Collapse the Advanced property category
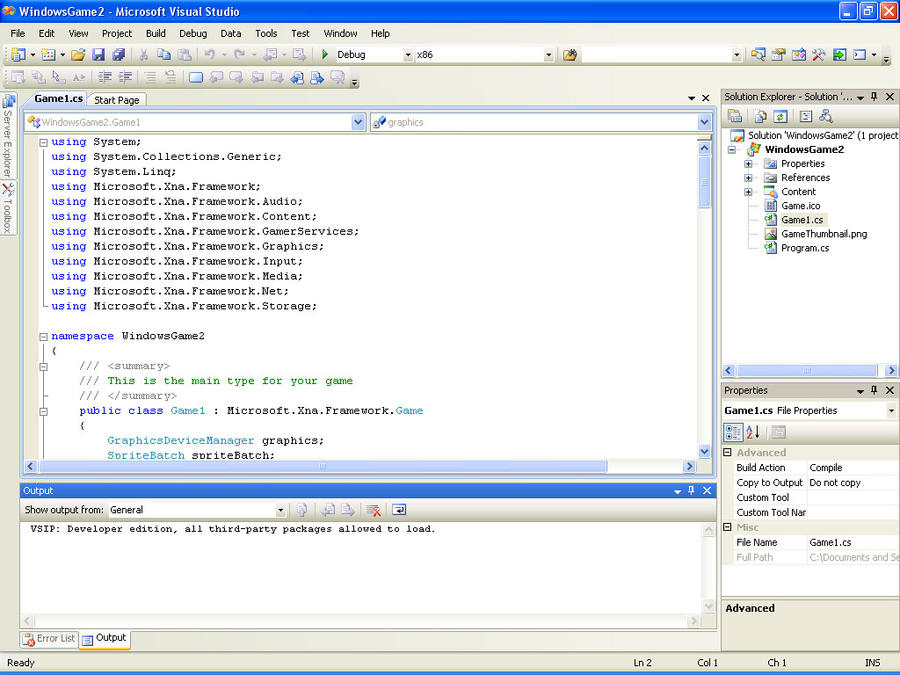900x675 pixels. tap(727, 452)
